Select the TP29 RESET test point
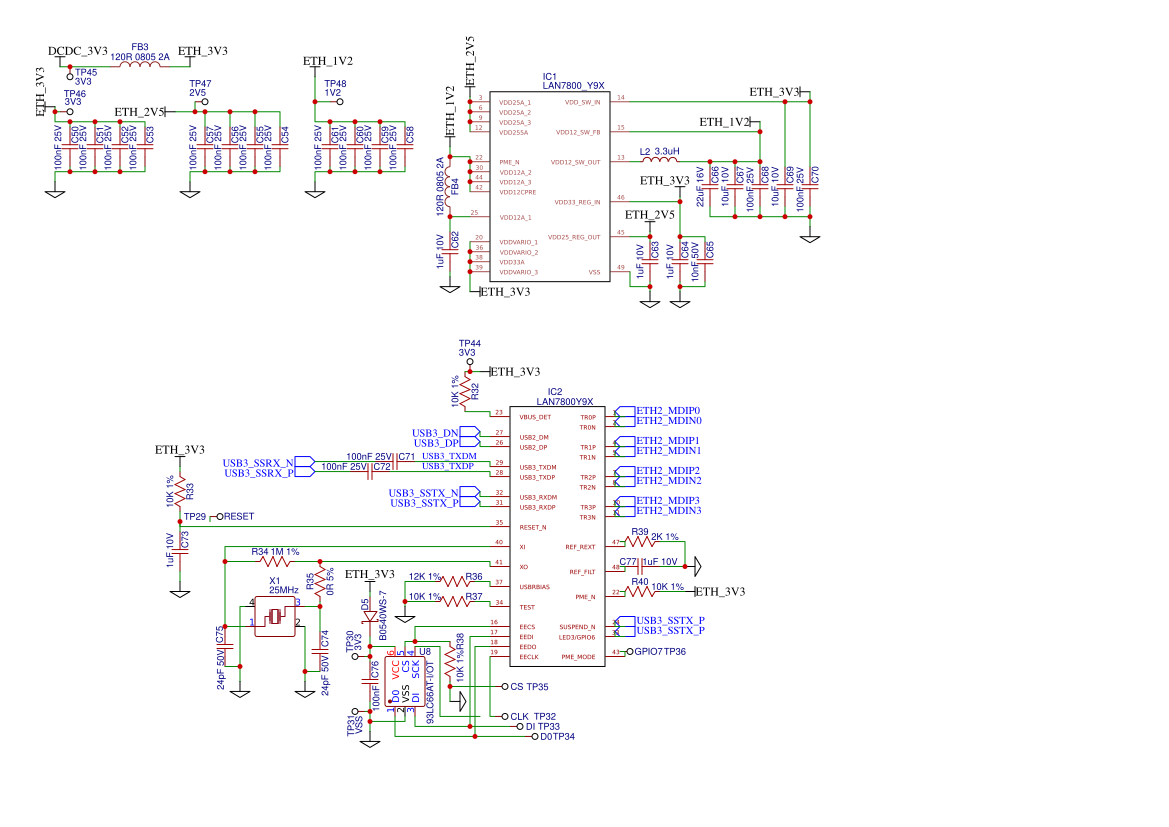This screenshot has height=827, width=1169. (220, 517)
